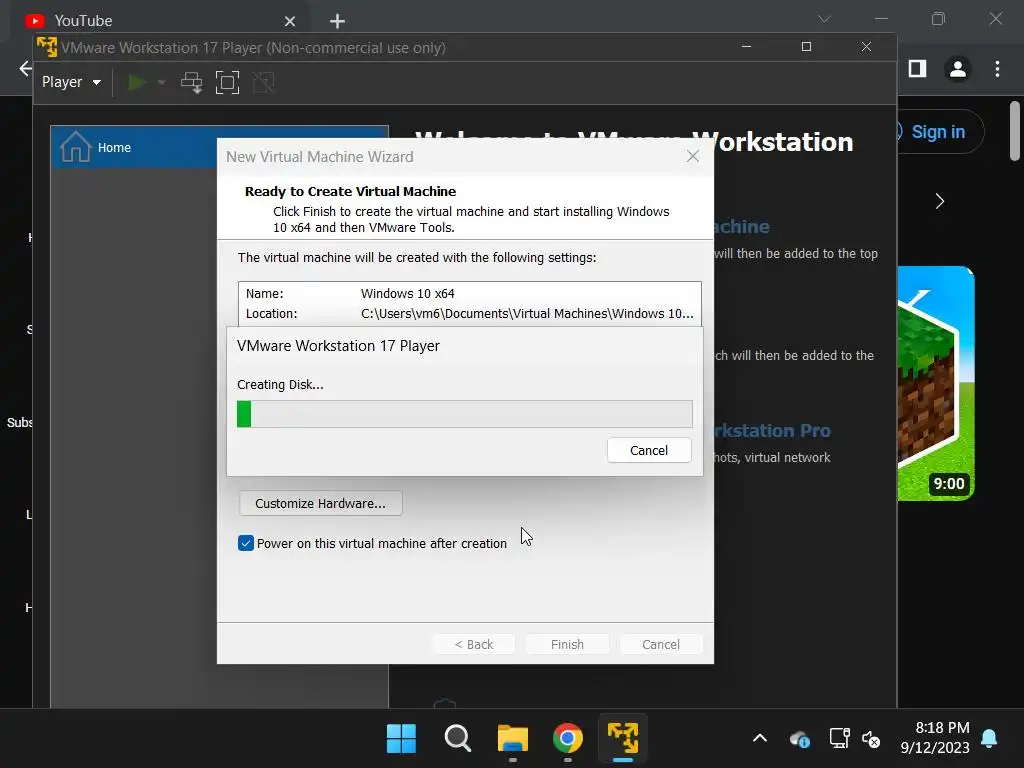Image resolution: width=1024 pixels, height=768 pixels.
Task: Open the Minecraft video thumbnail 9:00
Action: tap(936, 383)
